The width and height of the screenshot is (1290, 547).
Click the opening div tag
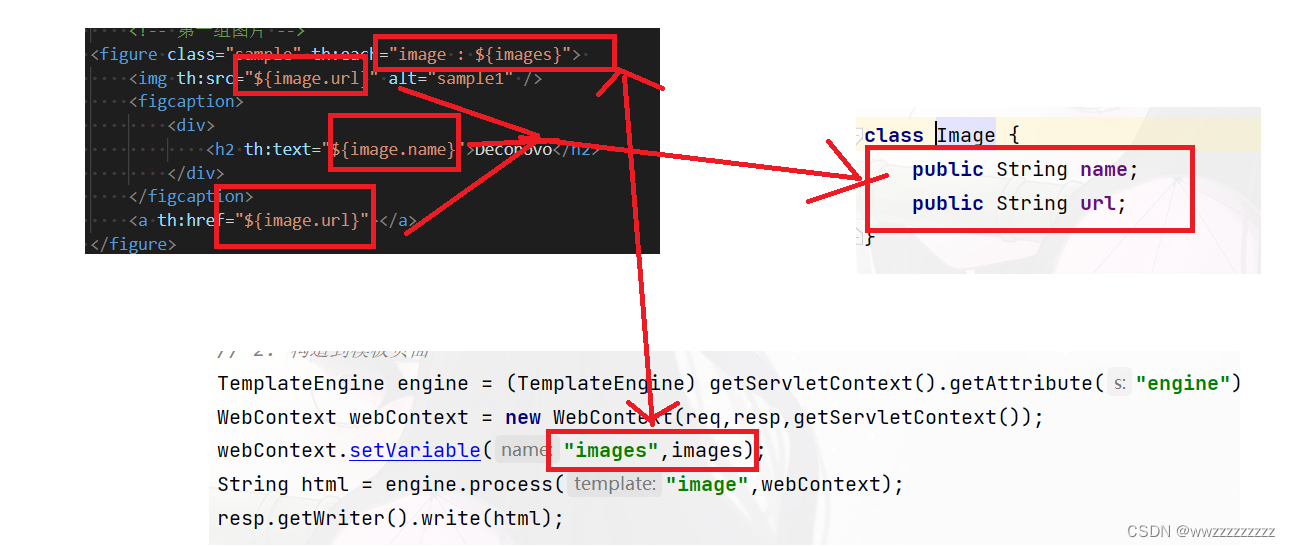click(x=191, y=125)
